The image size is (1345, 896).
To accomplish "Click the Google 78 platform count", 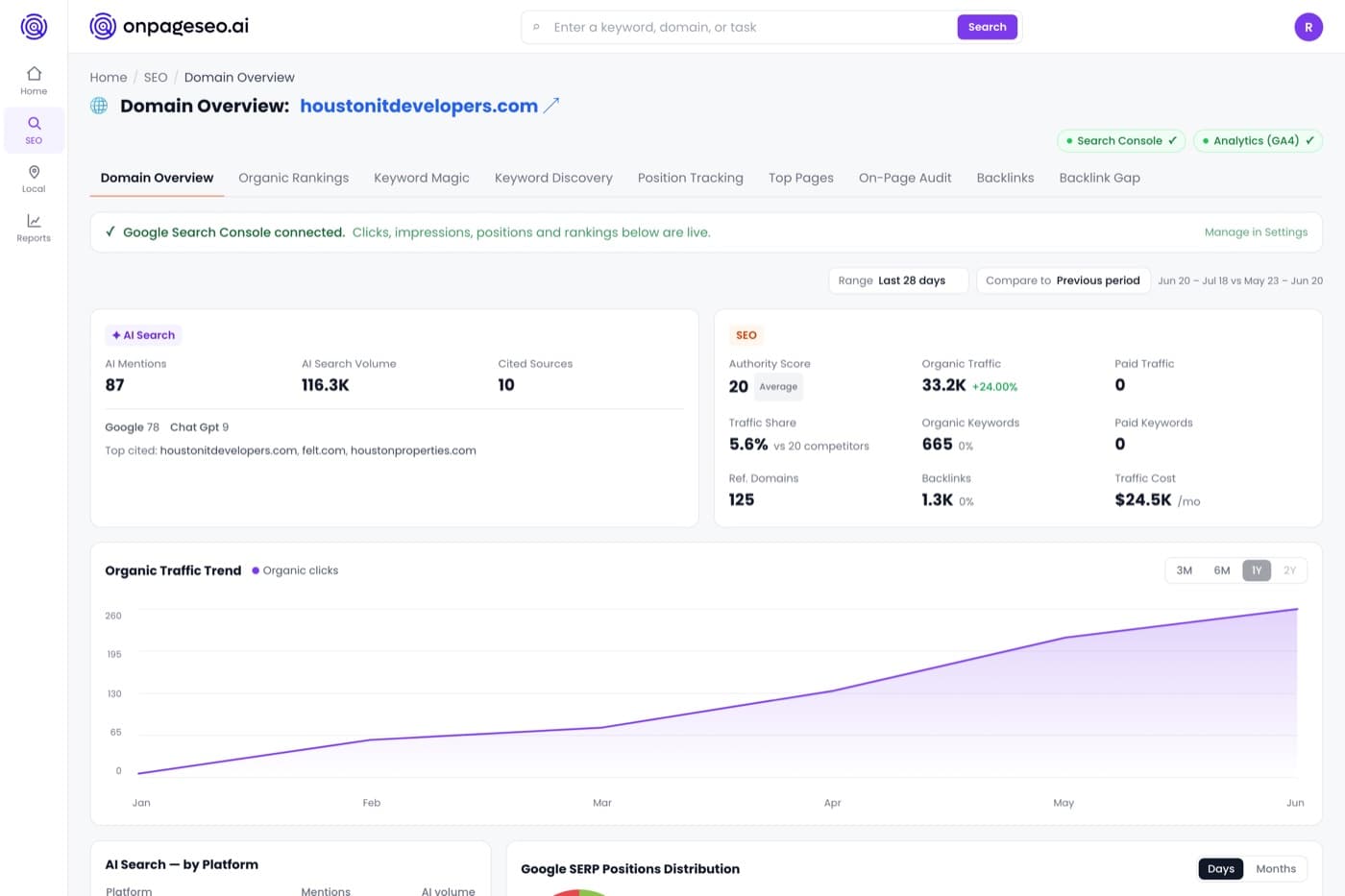I will click(132, 427).
